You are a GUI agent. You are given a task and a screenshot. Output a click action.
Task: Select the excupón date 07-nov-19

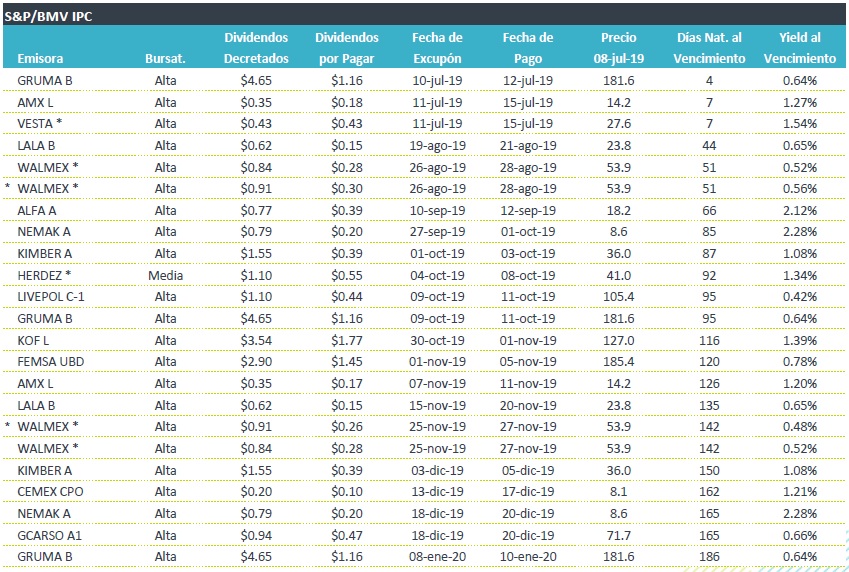coord(437,384)
